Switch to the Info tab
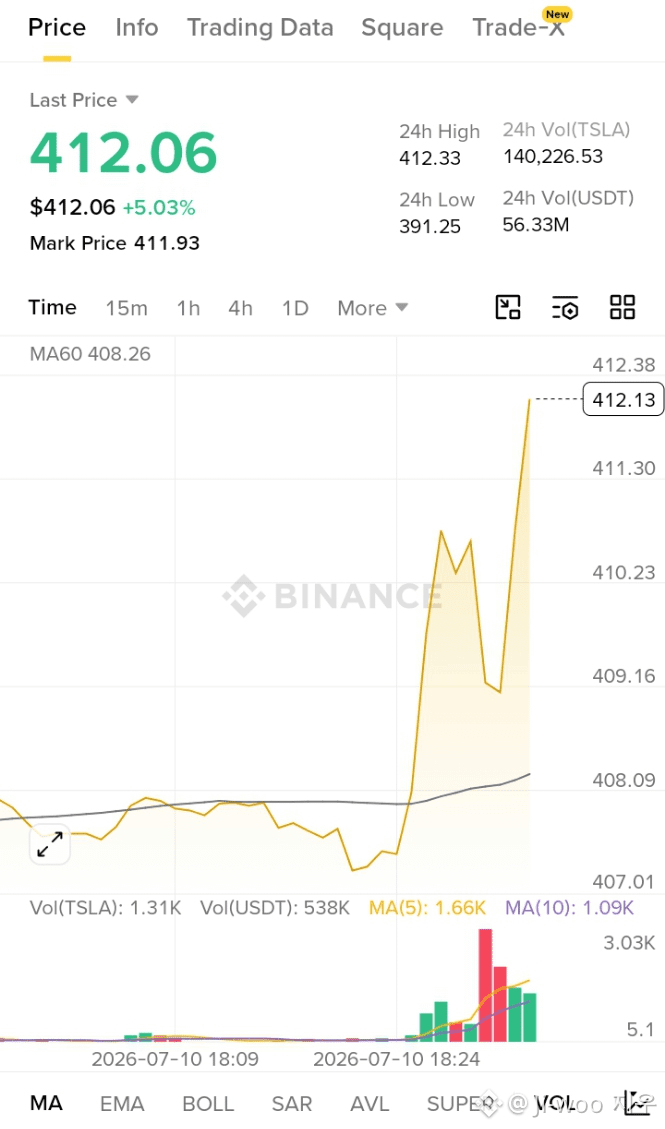Screen dimensions: 665x1129 click(137, 27)
